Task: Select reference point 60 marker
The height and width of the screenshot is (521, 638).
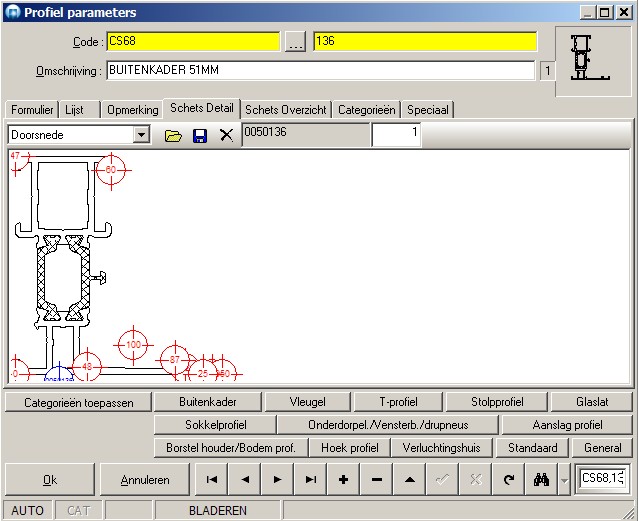Action: click(x=111, y=170)
